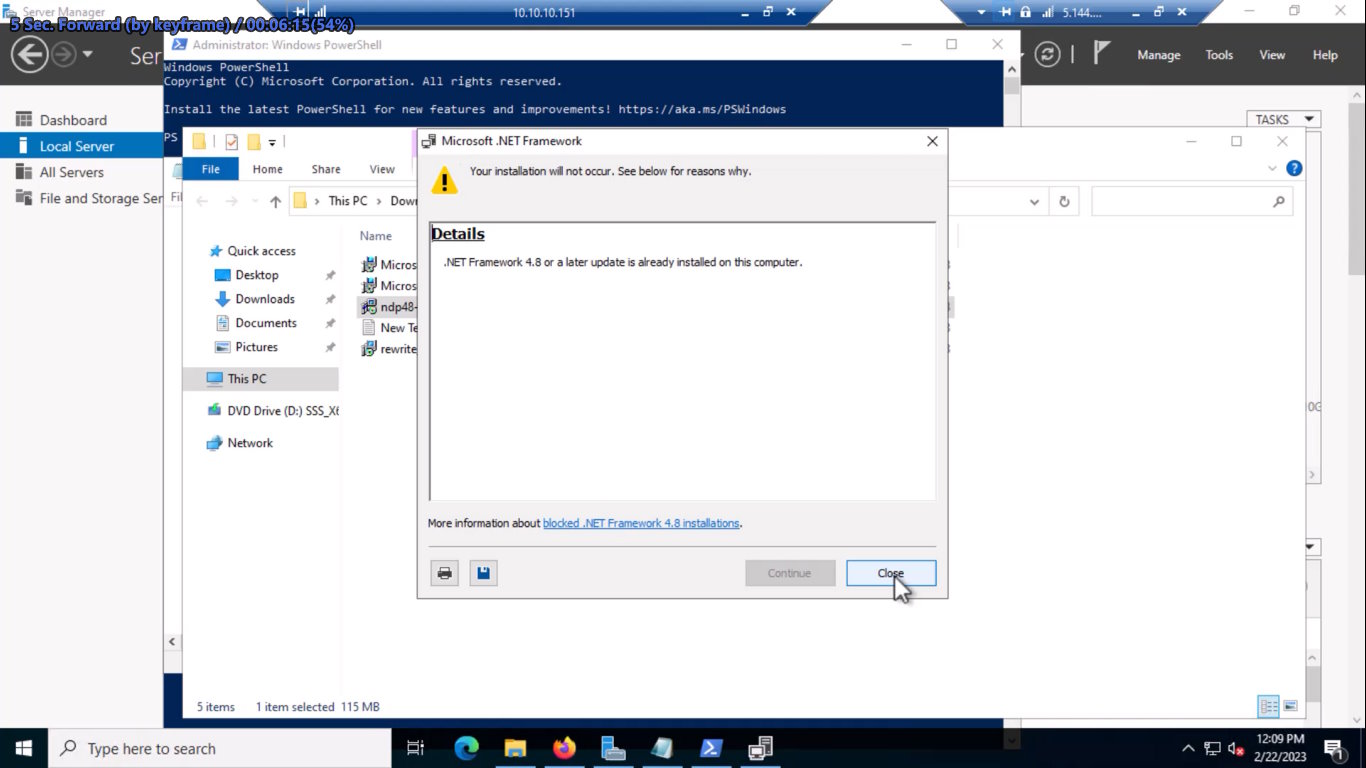Image resolution: width=1366 pixels, height=768 pixels.
Task: Open Notepad from the taskbar
Action: pos(662,748)
